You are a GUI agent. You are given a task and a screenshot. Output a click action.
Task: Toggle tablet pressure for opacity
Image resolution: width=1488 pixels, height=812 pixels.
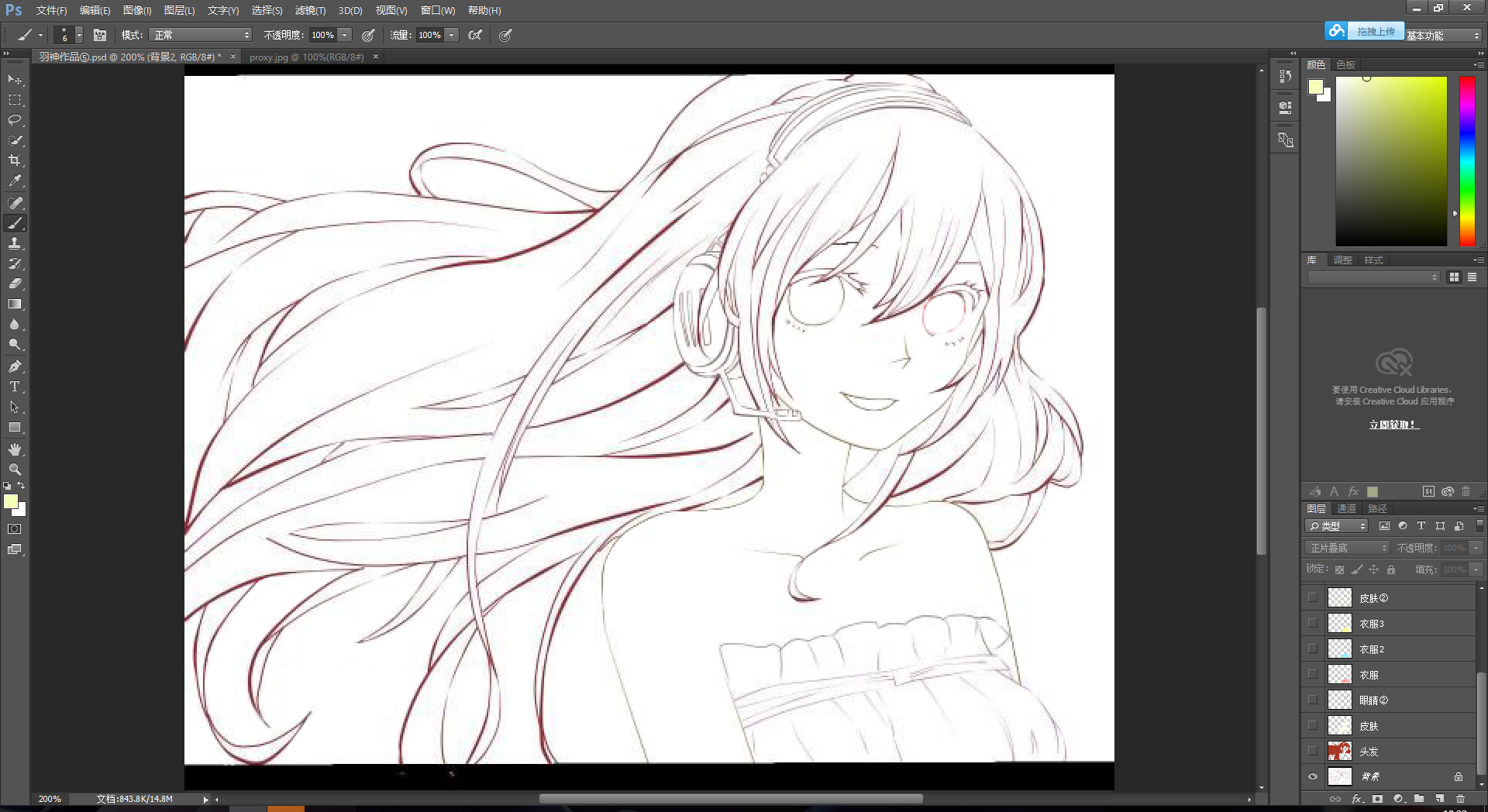368,35
